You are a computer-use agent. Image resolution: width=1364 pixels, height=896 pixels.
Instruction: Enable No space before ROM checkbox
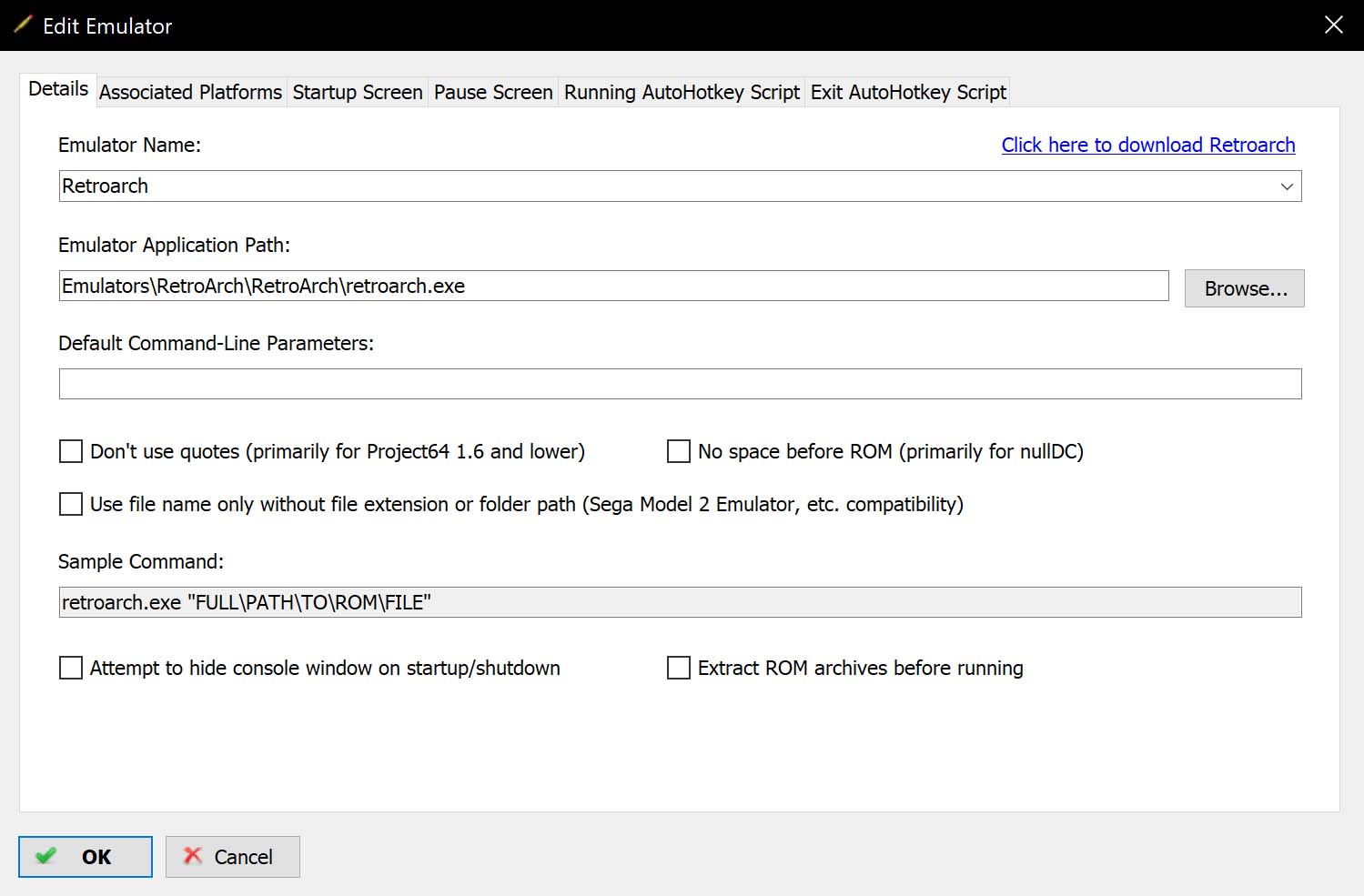pos(679,451)
